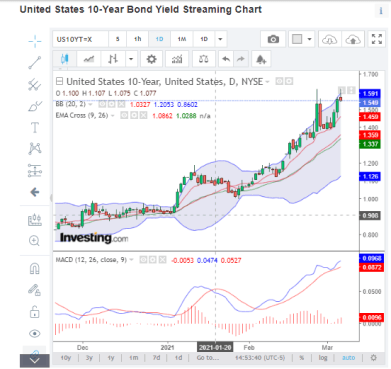The height and width of the screenshot is (369, 391).
Task: Select the 1h interval
Action: (x=138, y=39)
